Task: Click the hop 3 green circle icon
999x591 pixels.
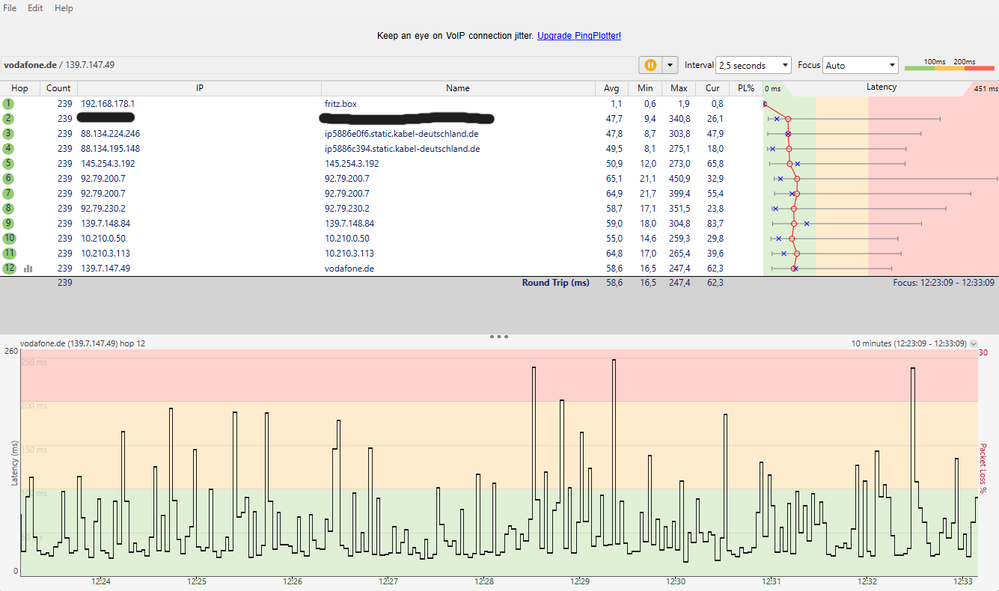Action: pyautogui.click(x=8, y=133)
